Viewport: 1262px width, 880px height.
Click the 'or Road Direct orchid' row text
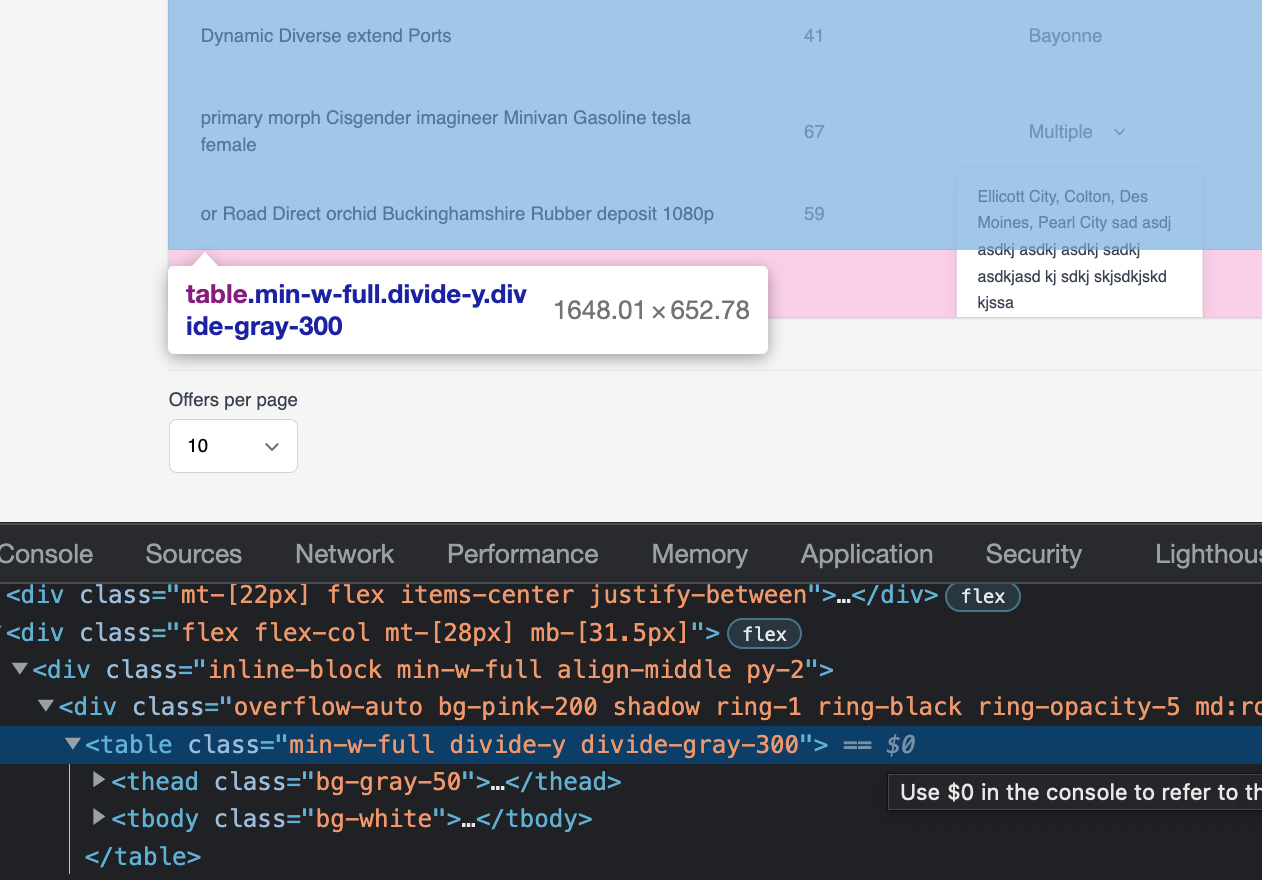[457, 214]
